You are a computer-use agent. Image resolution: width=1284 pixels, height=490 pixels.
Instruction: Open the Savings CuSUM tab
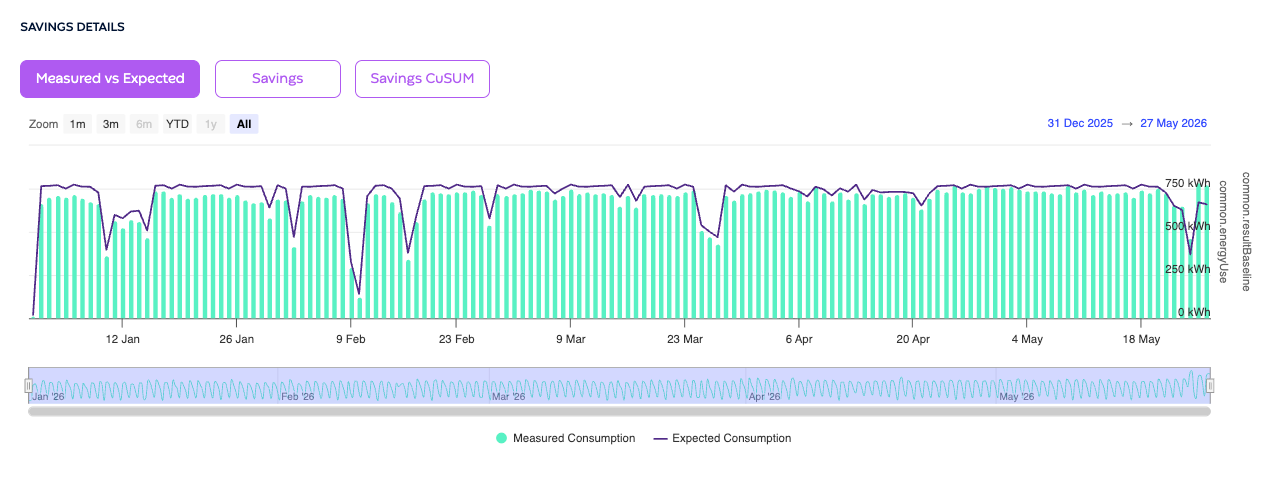422,79
